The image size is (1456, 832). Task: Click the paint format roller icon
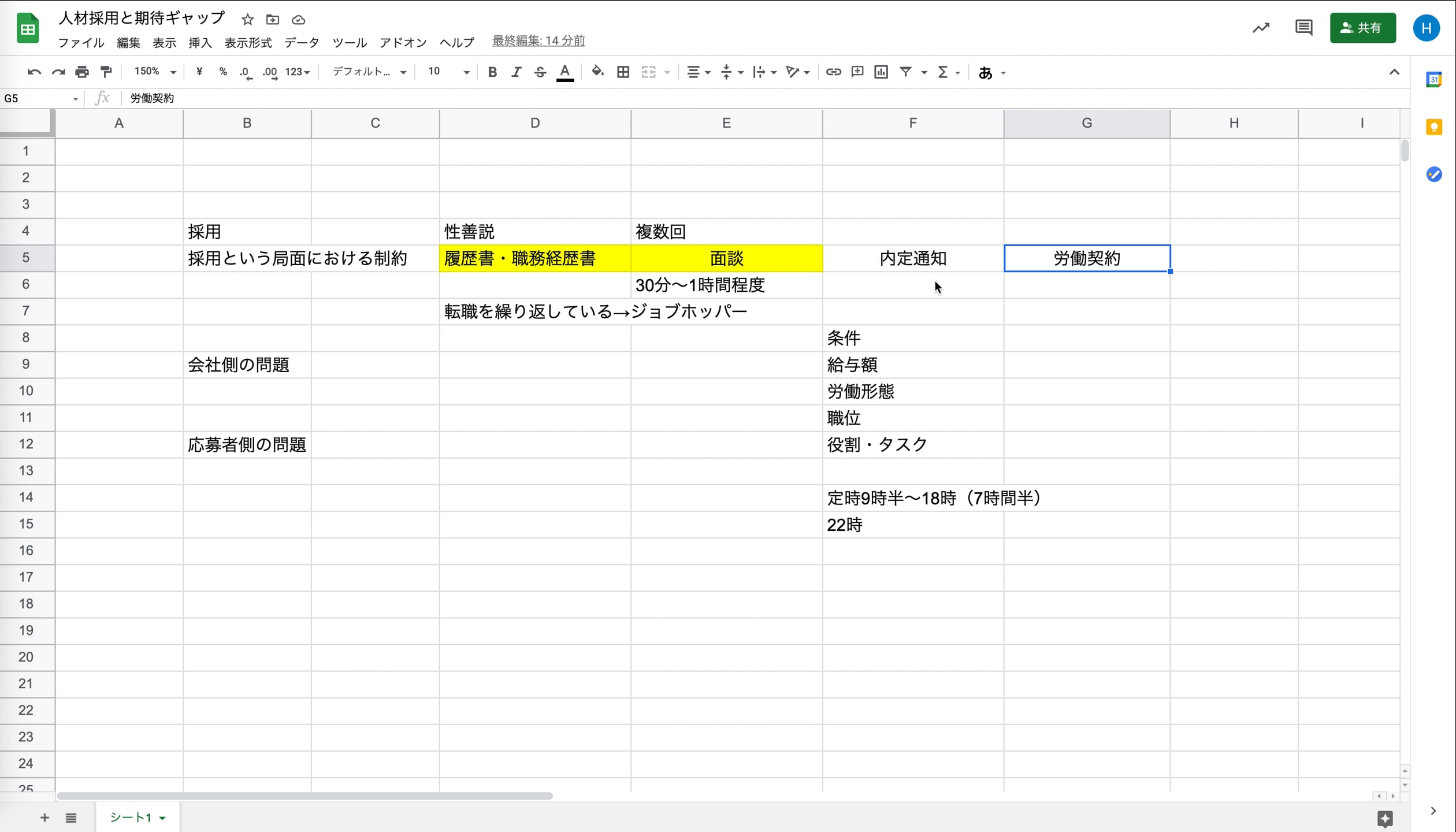(x=106, y=72)
